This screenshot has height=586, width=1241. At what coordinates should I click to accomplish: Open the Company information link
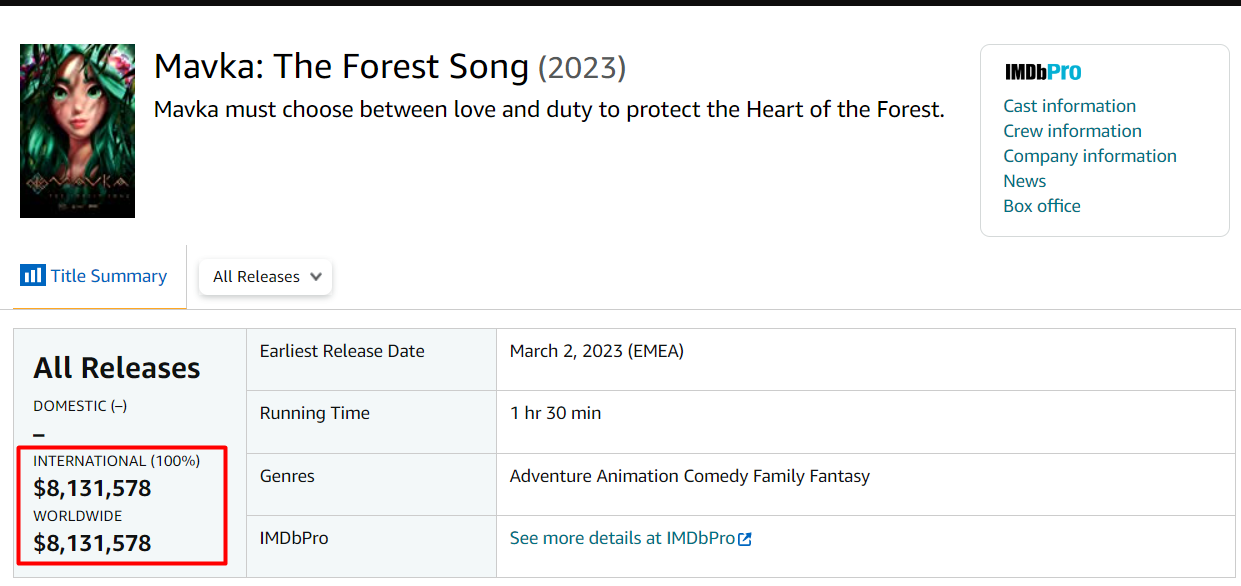click(x=1090, y=156)
